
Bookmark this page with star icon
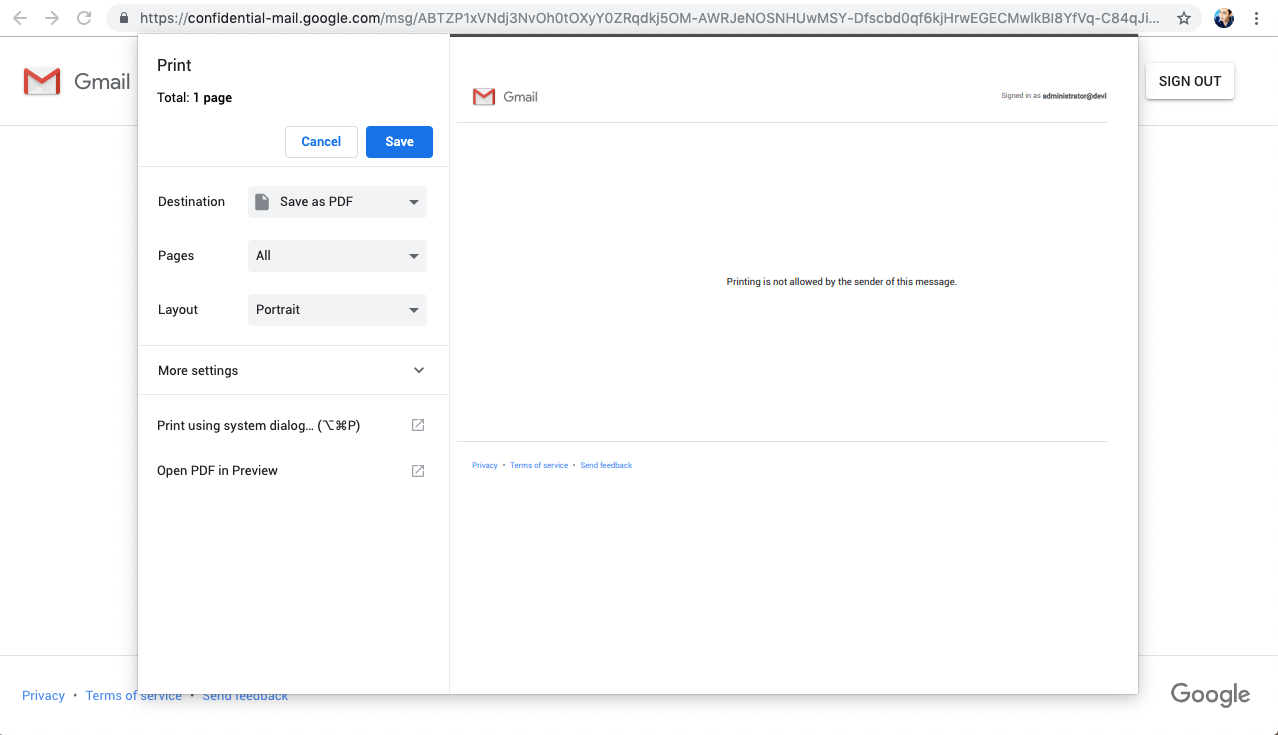click(x=1184, y=18)
